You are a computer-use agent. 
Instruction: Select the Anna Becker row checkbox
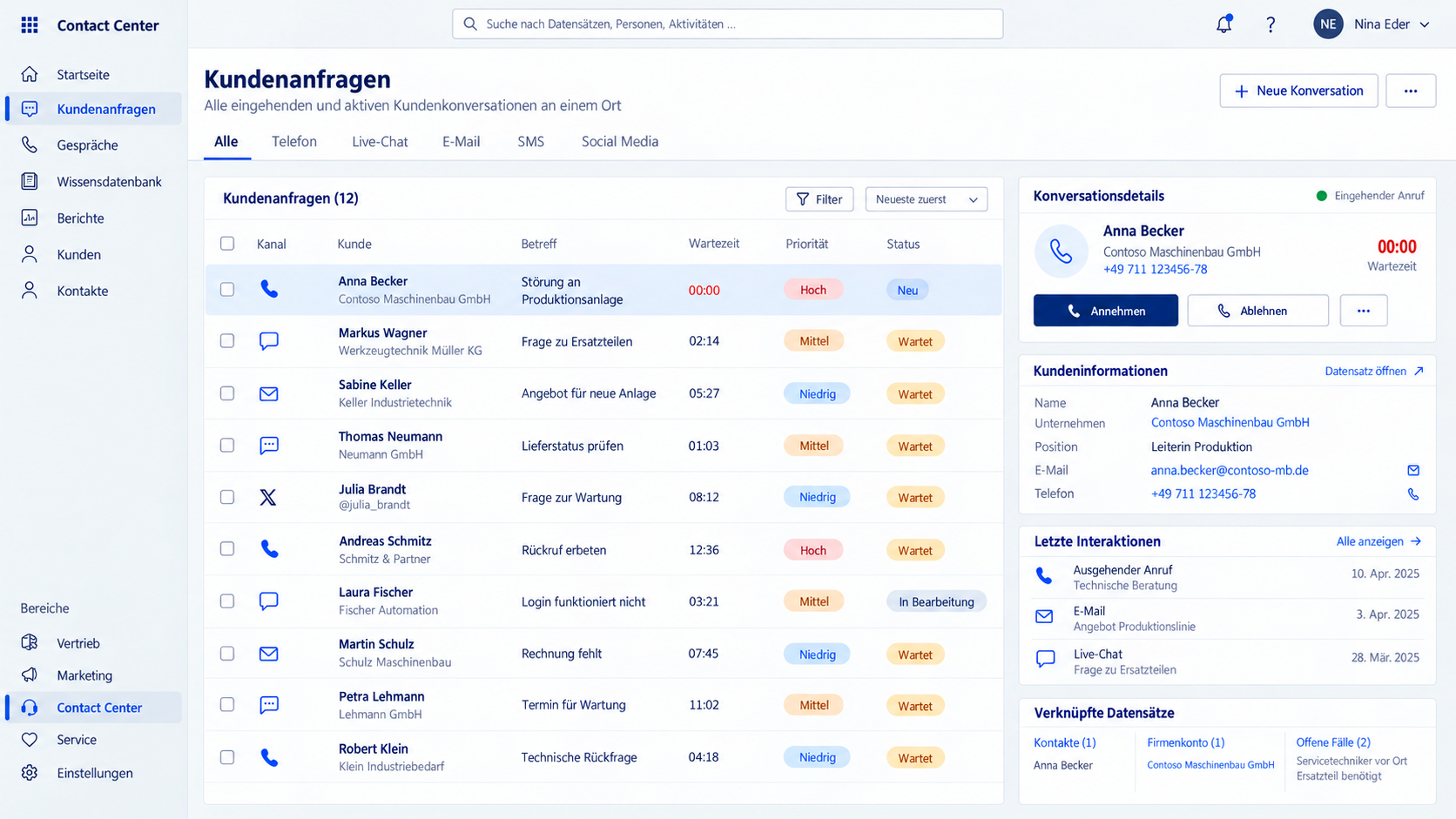(x=227, y=289)
